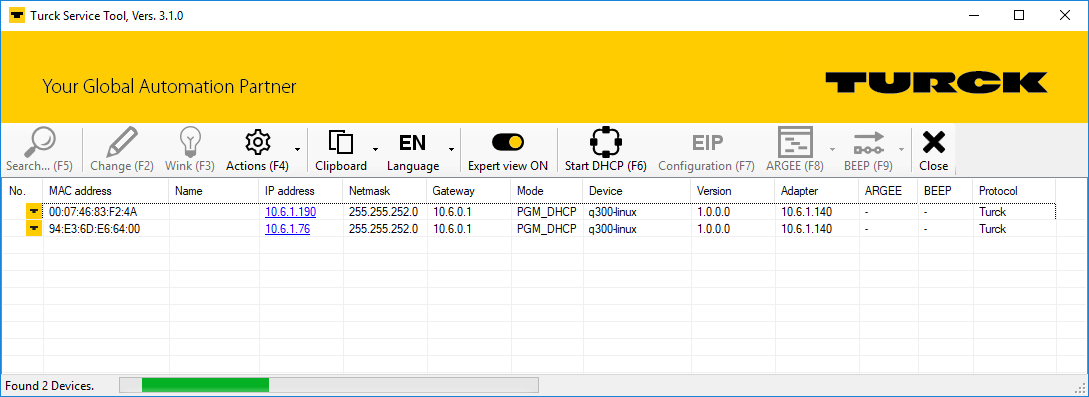Open IP address link 10.6.1.76
This screenshot has height=397, width=1089.
[288, 229]
